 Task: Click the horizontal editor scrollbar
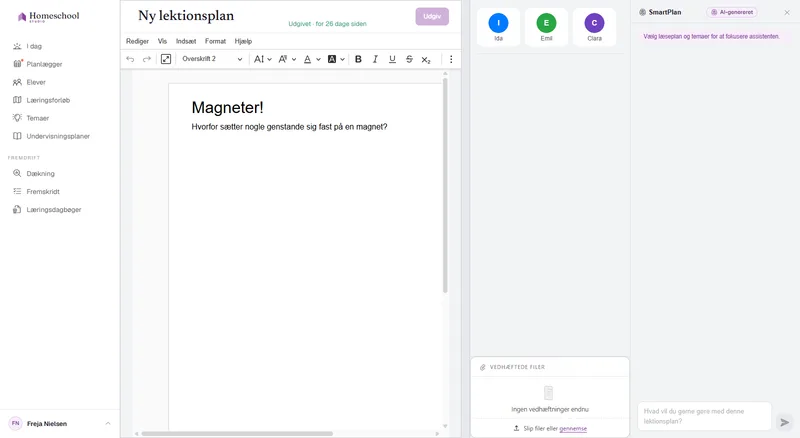237,434
